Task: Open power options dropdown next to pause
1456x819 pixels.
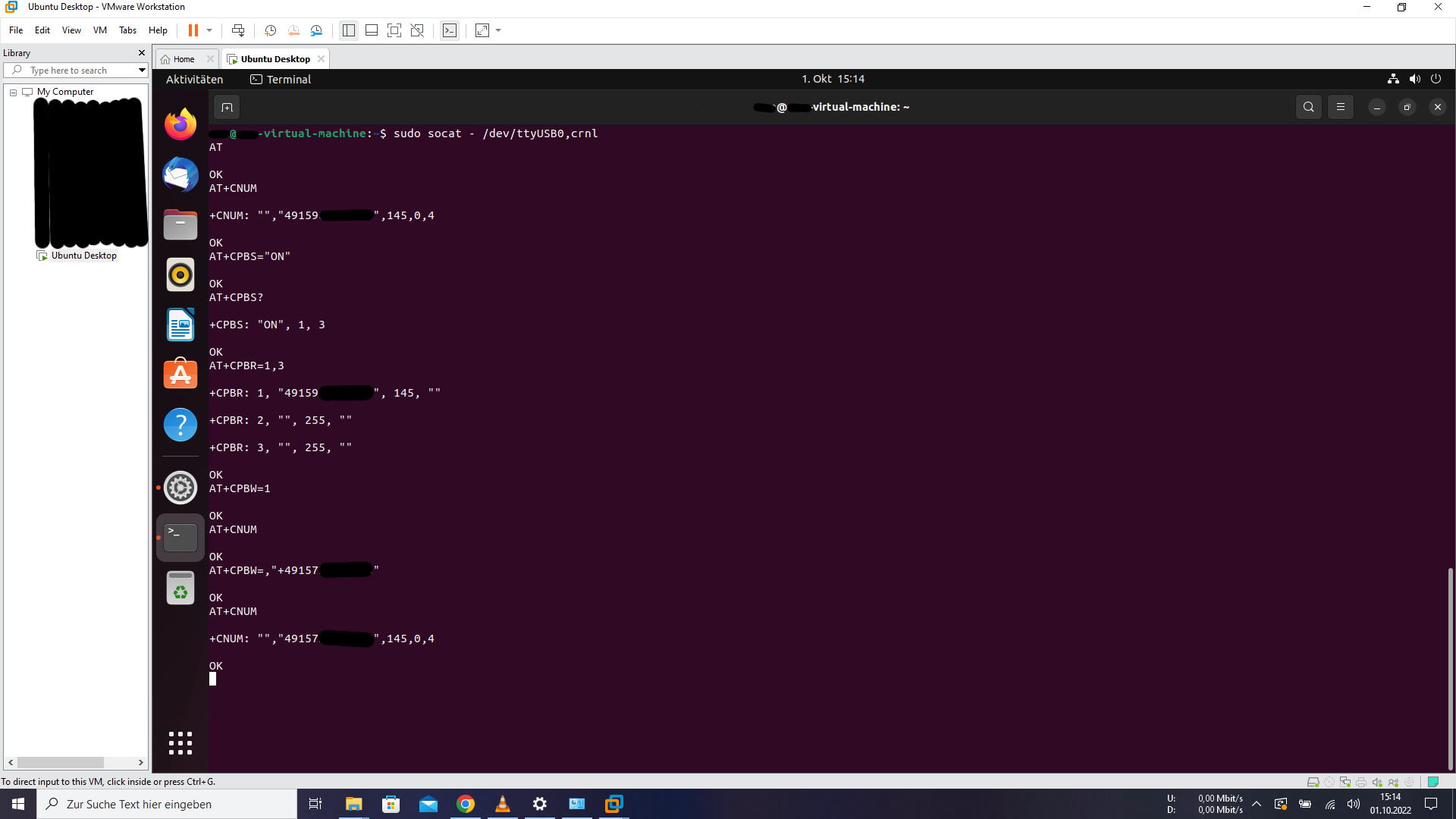Action: click(209, 30)
